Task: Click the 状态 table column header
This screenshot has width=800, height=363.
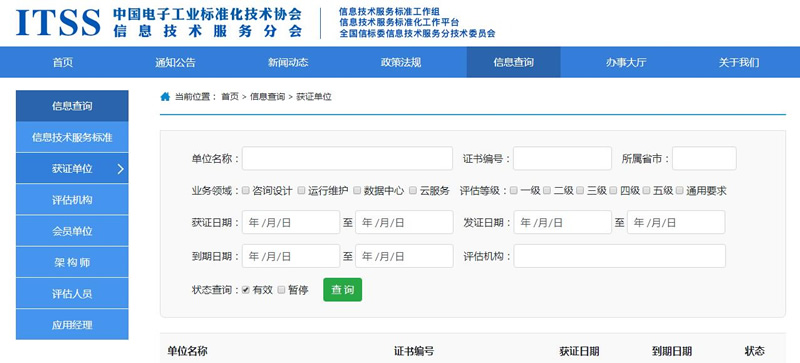Action: 755,351
